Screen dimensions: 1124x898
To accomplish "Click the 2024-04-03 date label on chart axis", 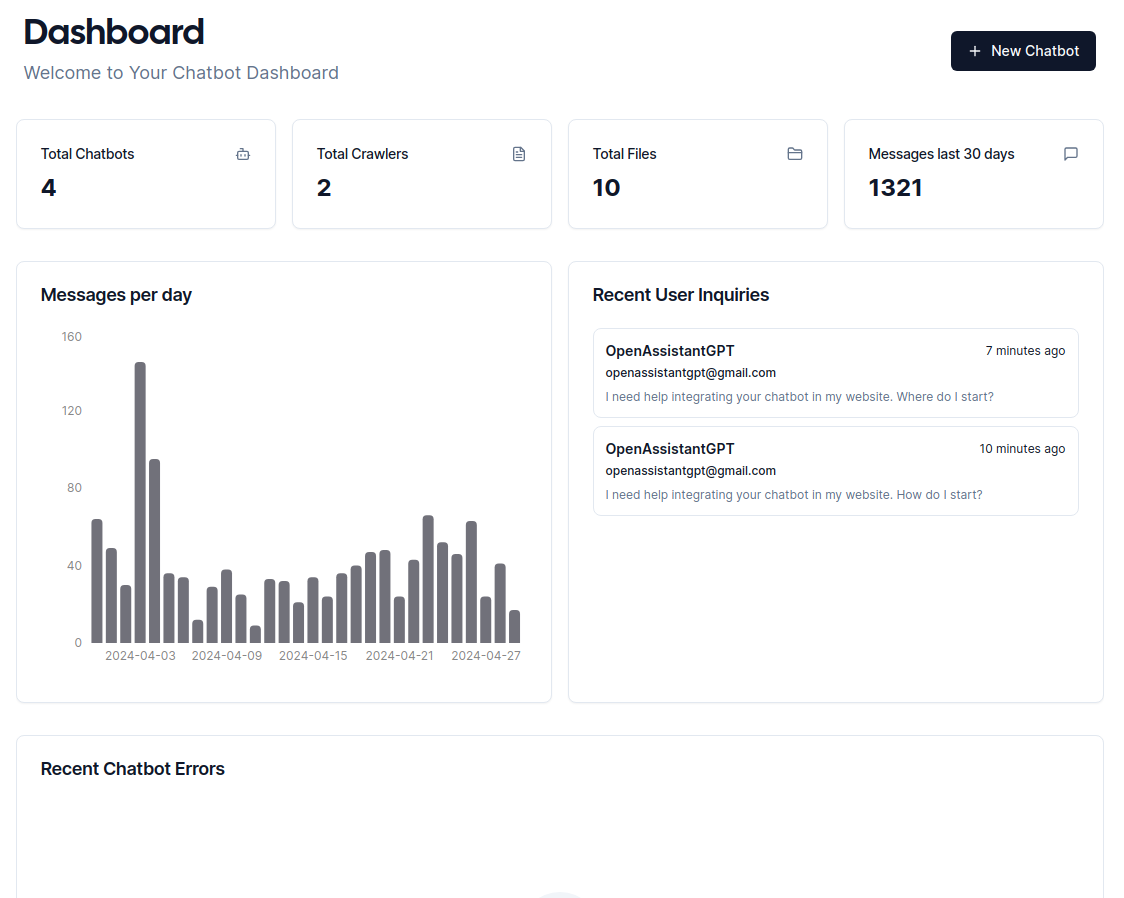I will pos(140,656).
